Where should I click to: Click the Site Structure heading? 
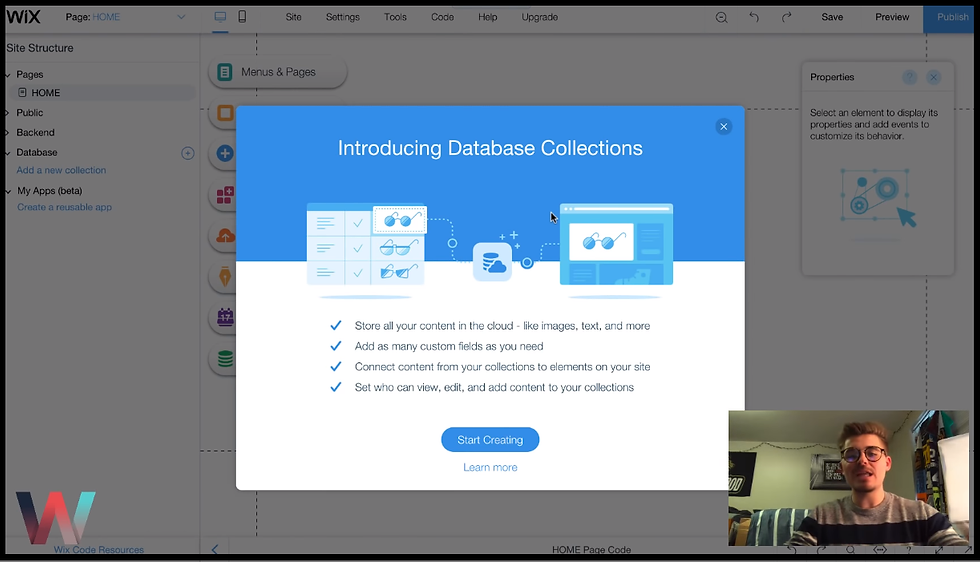point(40,48)
